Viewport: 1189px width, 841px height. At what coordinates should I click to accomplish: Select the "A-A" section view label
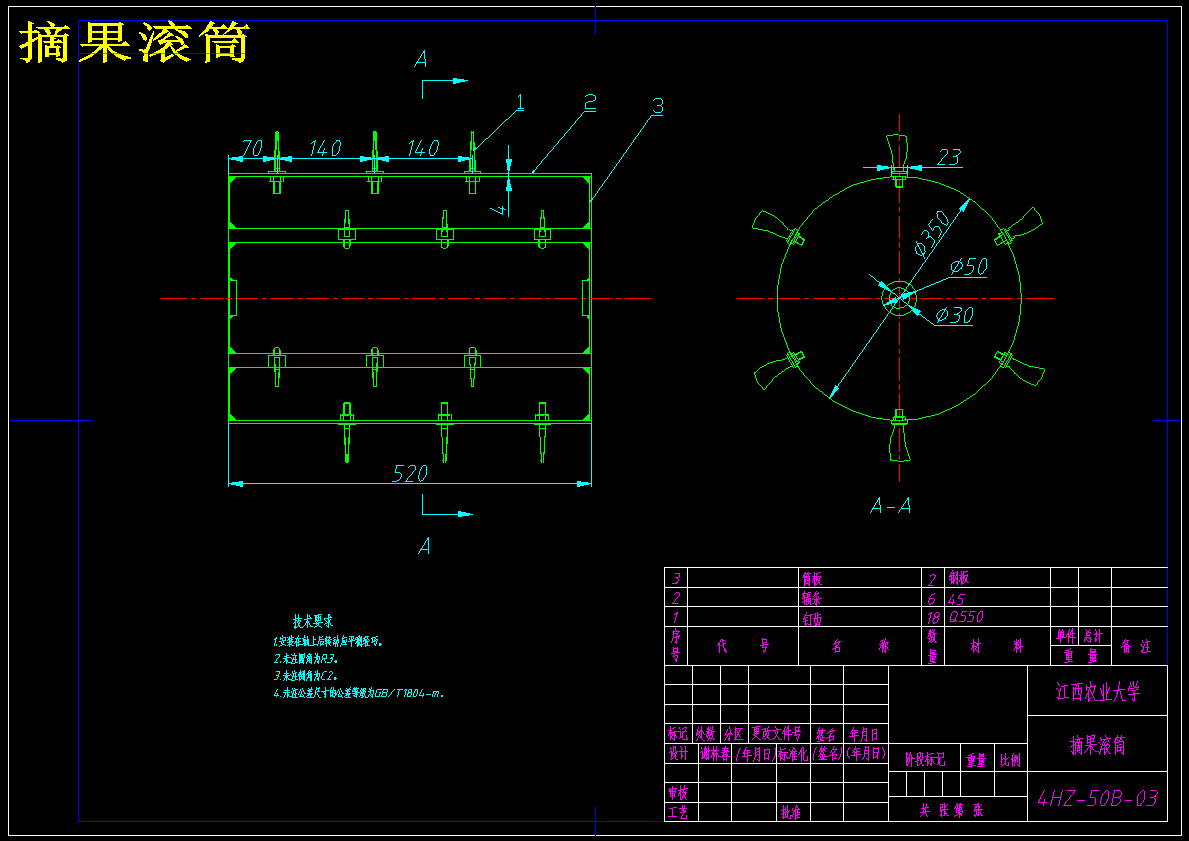tap(890, 507)
